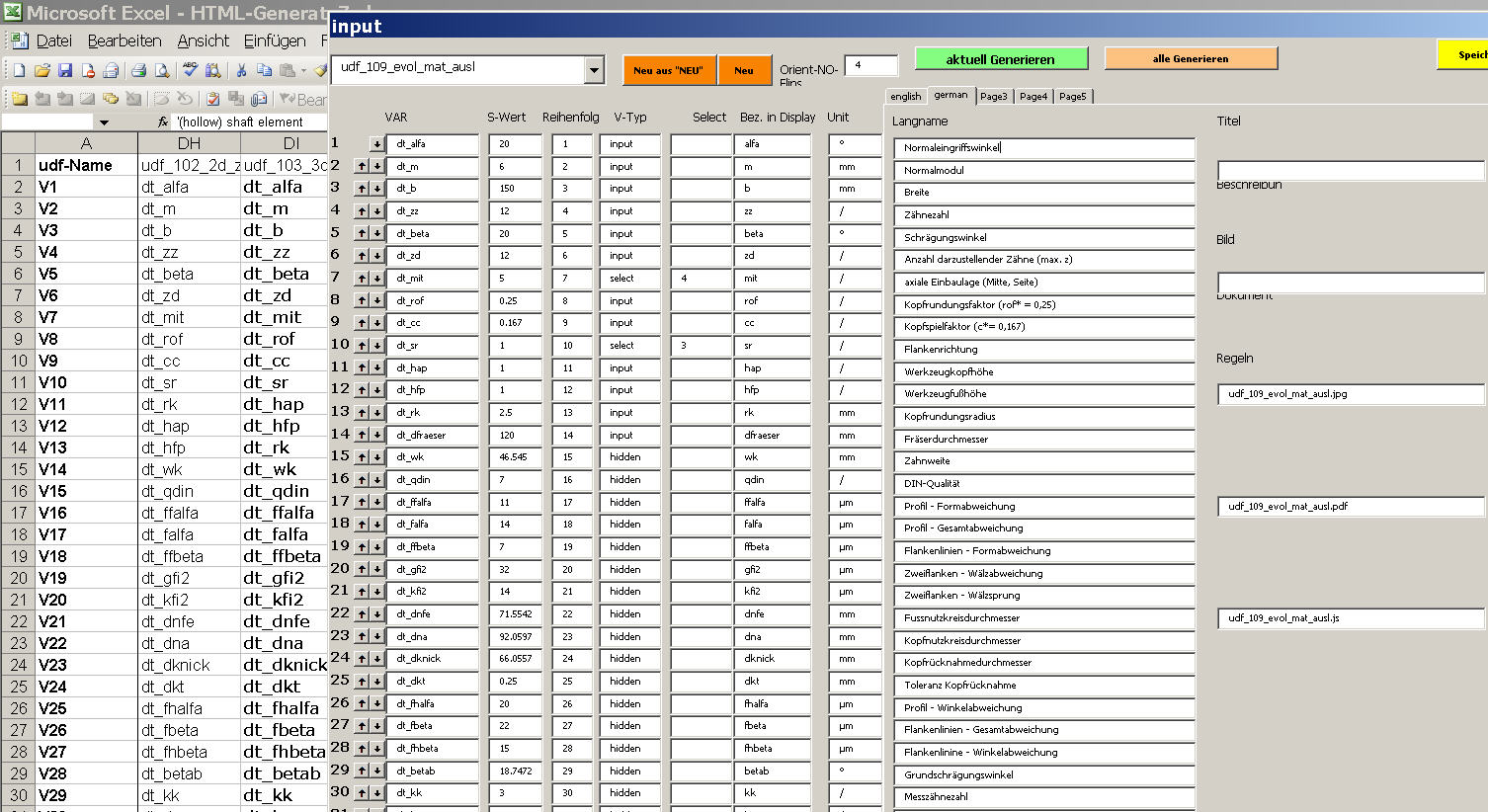Click the Messzähnezahl Langname field
Image resolution: width=1488 pixels, height=812 pixels.
1044,797
